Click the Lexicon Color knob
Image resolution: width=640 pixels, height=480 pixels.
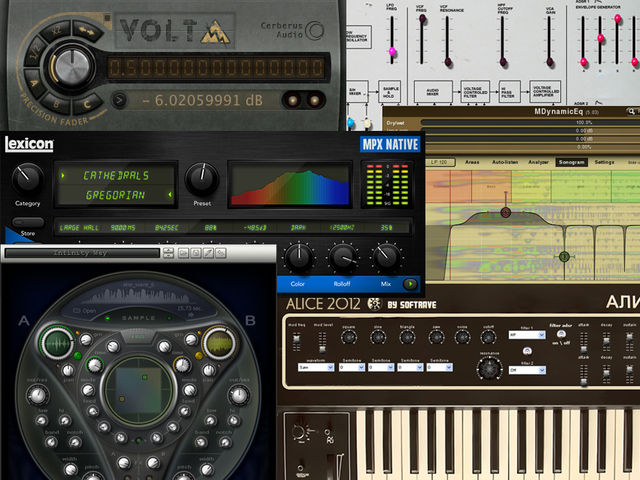[299, 257]
